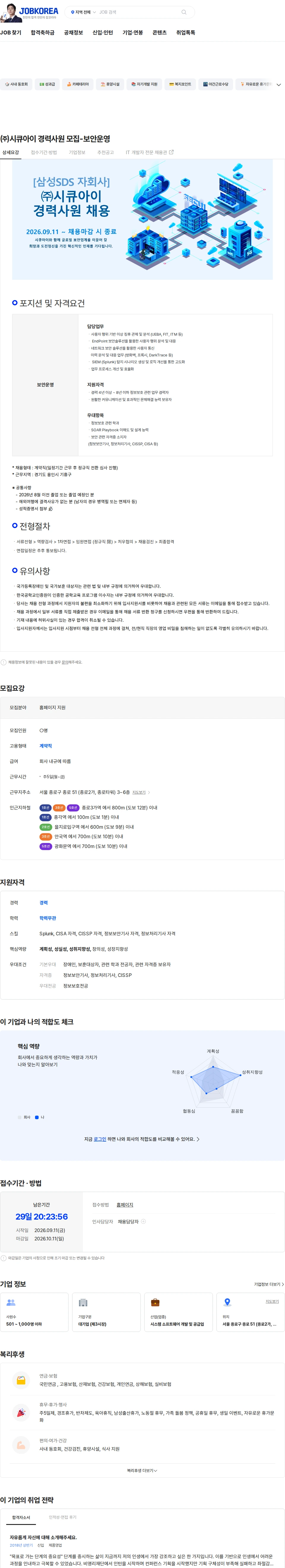Select the 성과급 benefit tag

click(47, 85)
